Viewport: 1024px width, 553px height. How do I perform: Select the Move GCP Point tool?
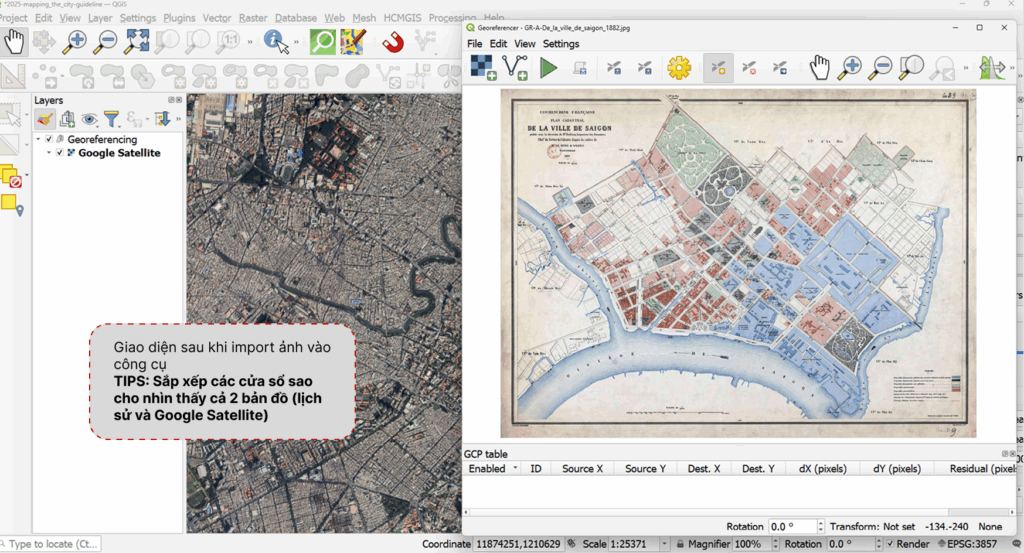click(x=780, y=68)
